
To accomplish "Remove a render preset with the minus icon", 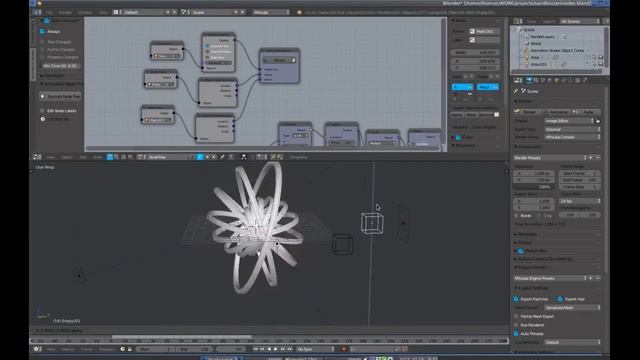I will click(x=598, y=158).
